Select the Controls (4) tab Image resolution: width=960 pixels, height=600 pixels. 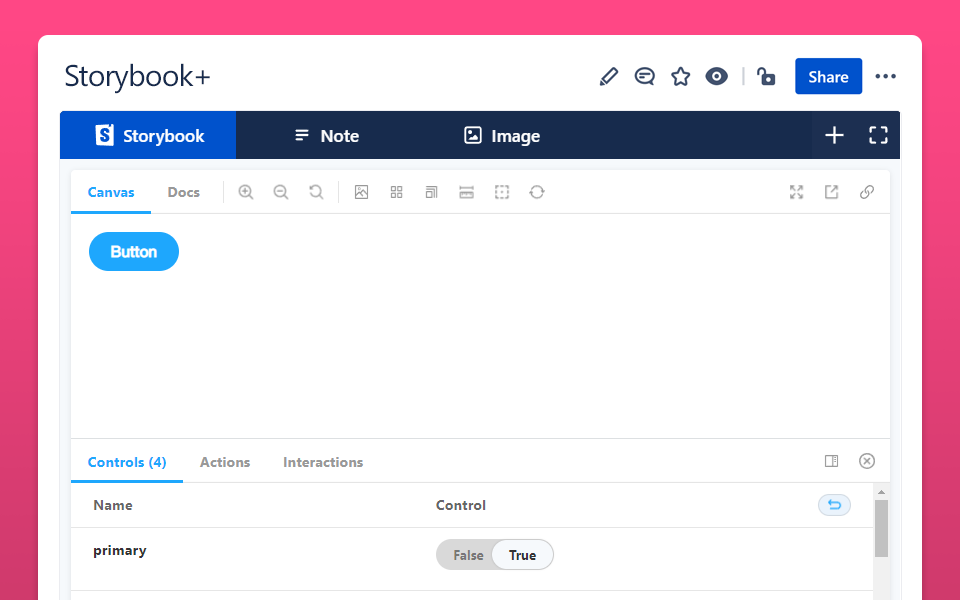127,462
